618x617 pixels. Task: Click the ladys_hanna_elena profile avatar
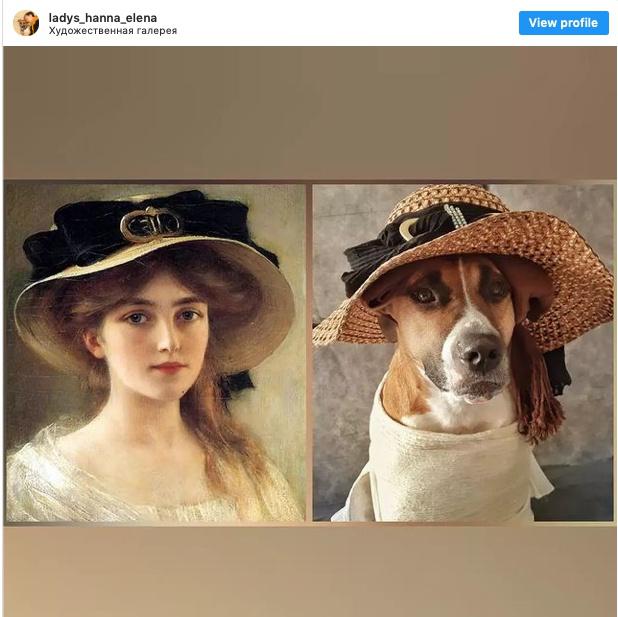[x=26, y=23]
